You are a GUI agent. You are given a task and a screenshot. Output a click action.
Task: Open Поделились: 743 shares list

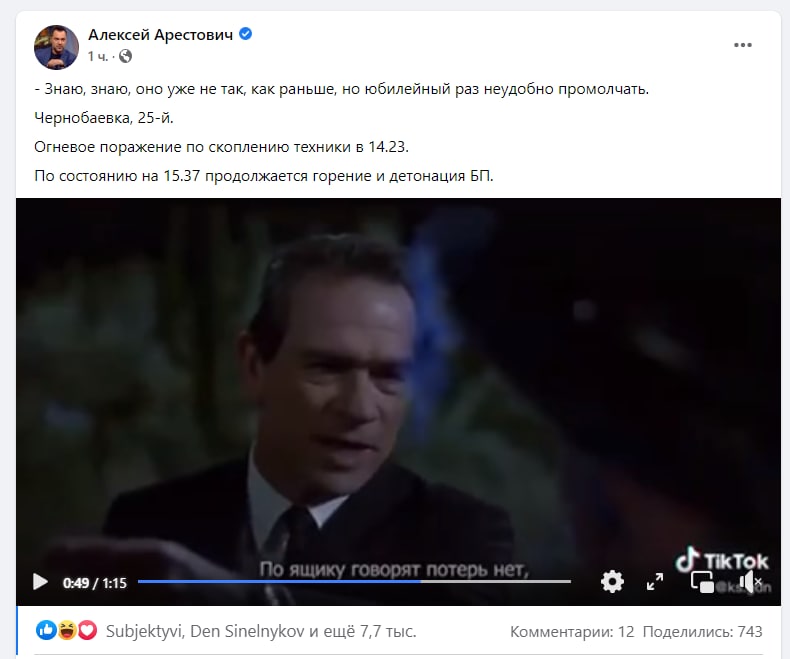pos(702,631)
